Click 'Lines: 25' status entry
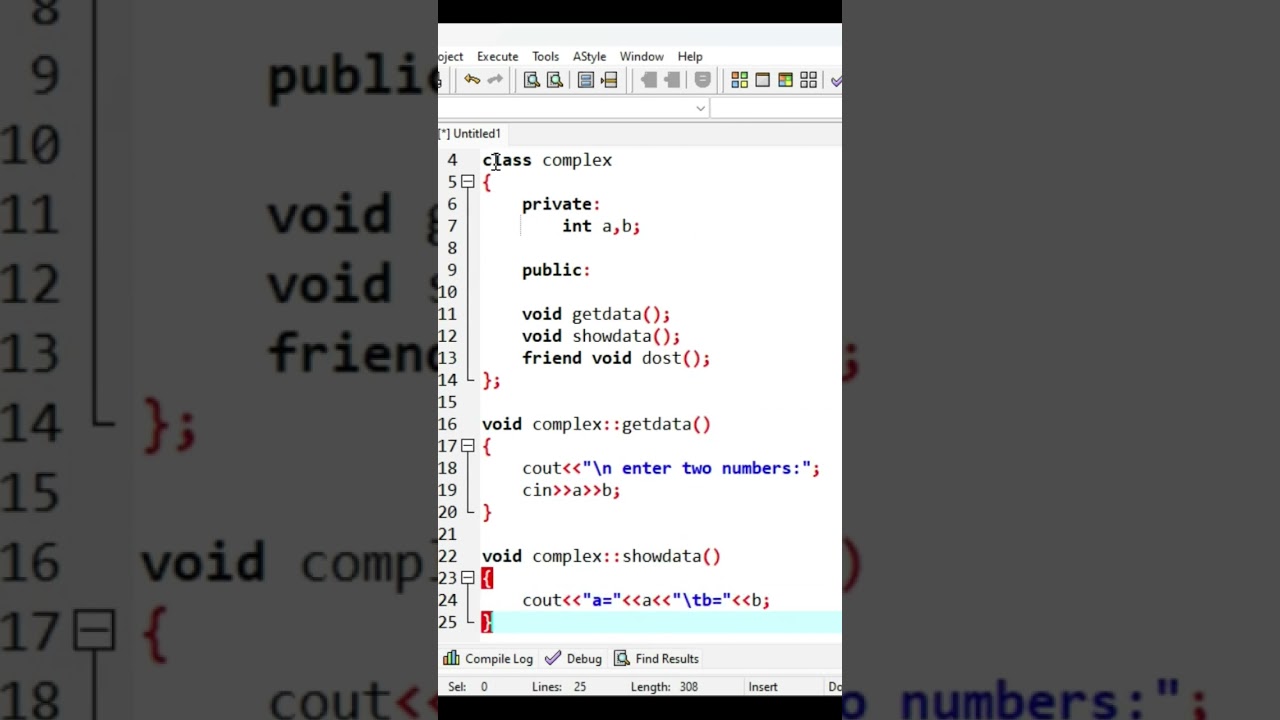The width and height of the screenshot is (1280, 720). pyautogui.click(x=559, y=687)
